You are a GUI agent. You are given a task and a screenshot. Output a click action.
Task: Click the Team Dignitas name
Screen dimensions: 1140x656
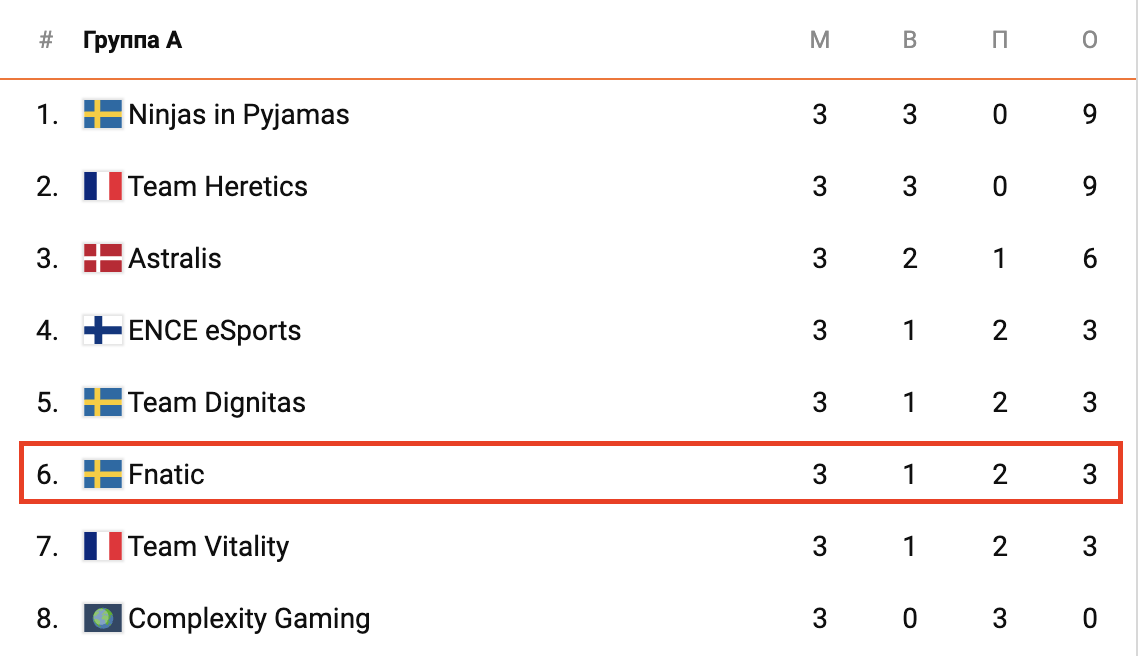[x=217, y=403]
